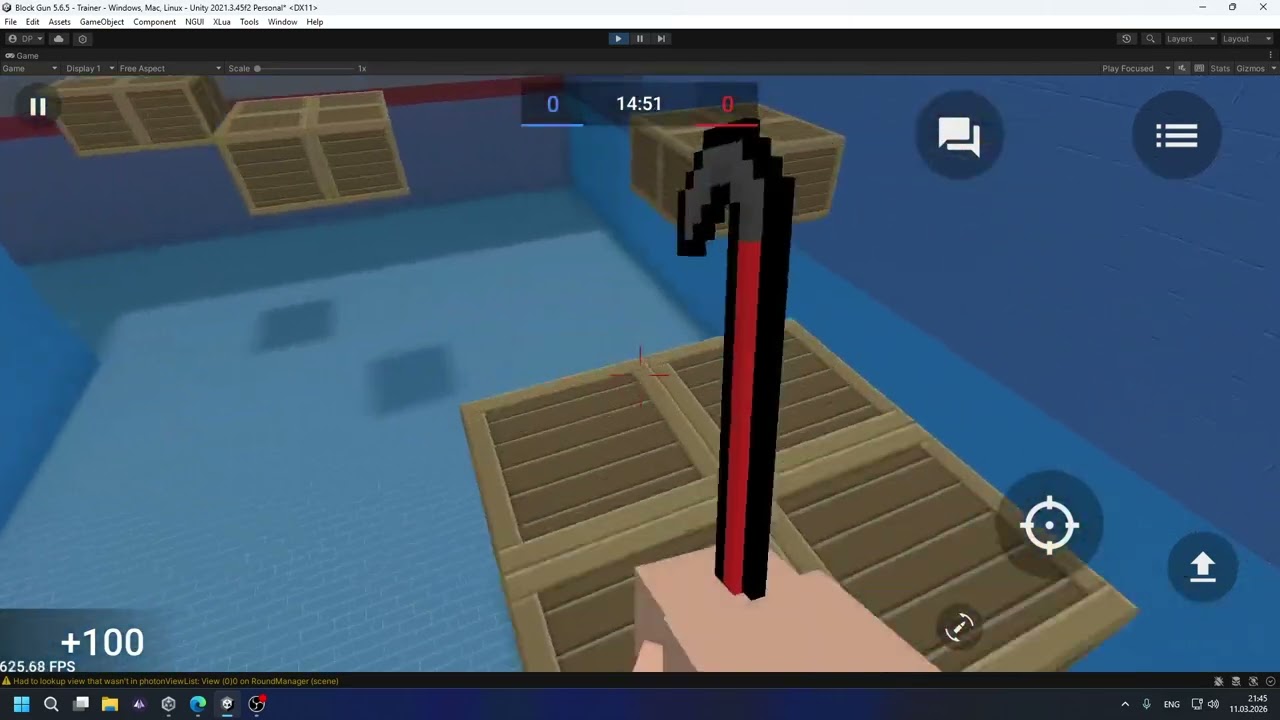Open the in-game chat bubble button

pyautogui.click(x=959, y=136)
